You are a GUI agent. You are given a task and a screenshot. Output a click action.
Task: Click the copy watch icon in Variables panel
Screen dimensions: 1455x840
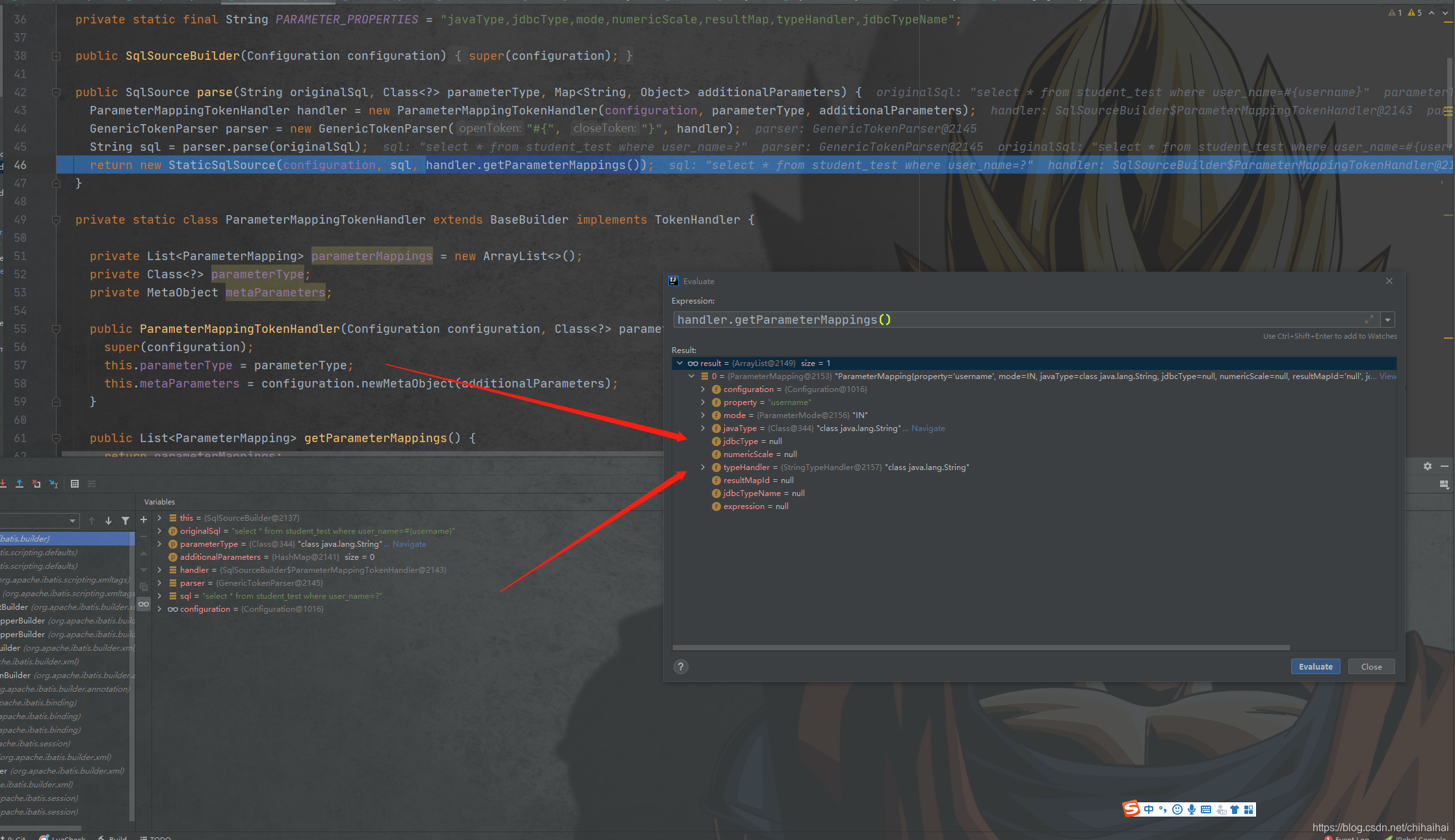144,587
